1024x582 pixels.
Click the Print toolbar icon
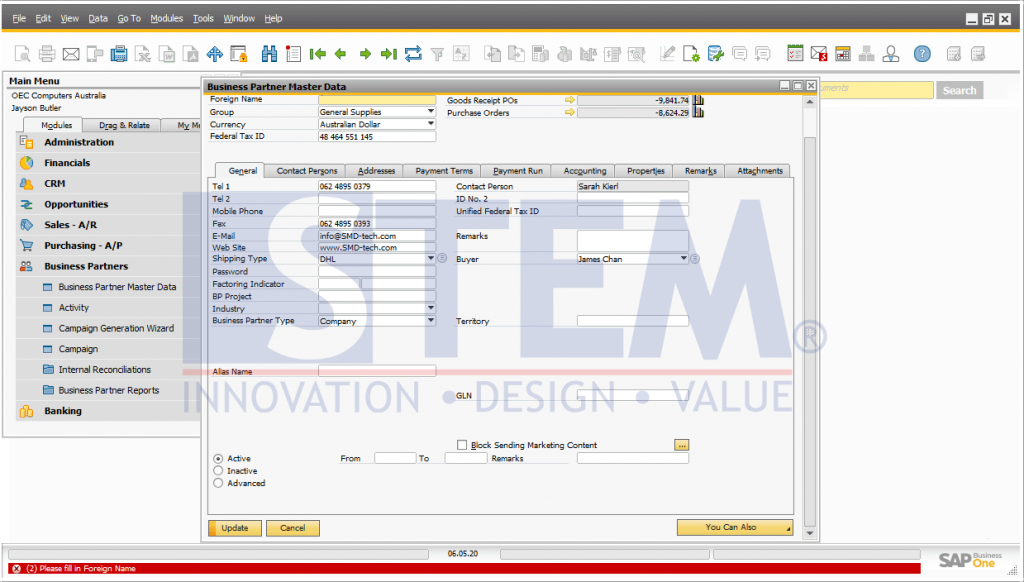coord(47,54)
